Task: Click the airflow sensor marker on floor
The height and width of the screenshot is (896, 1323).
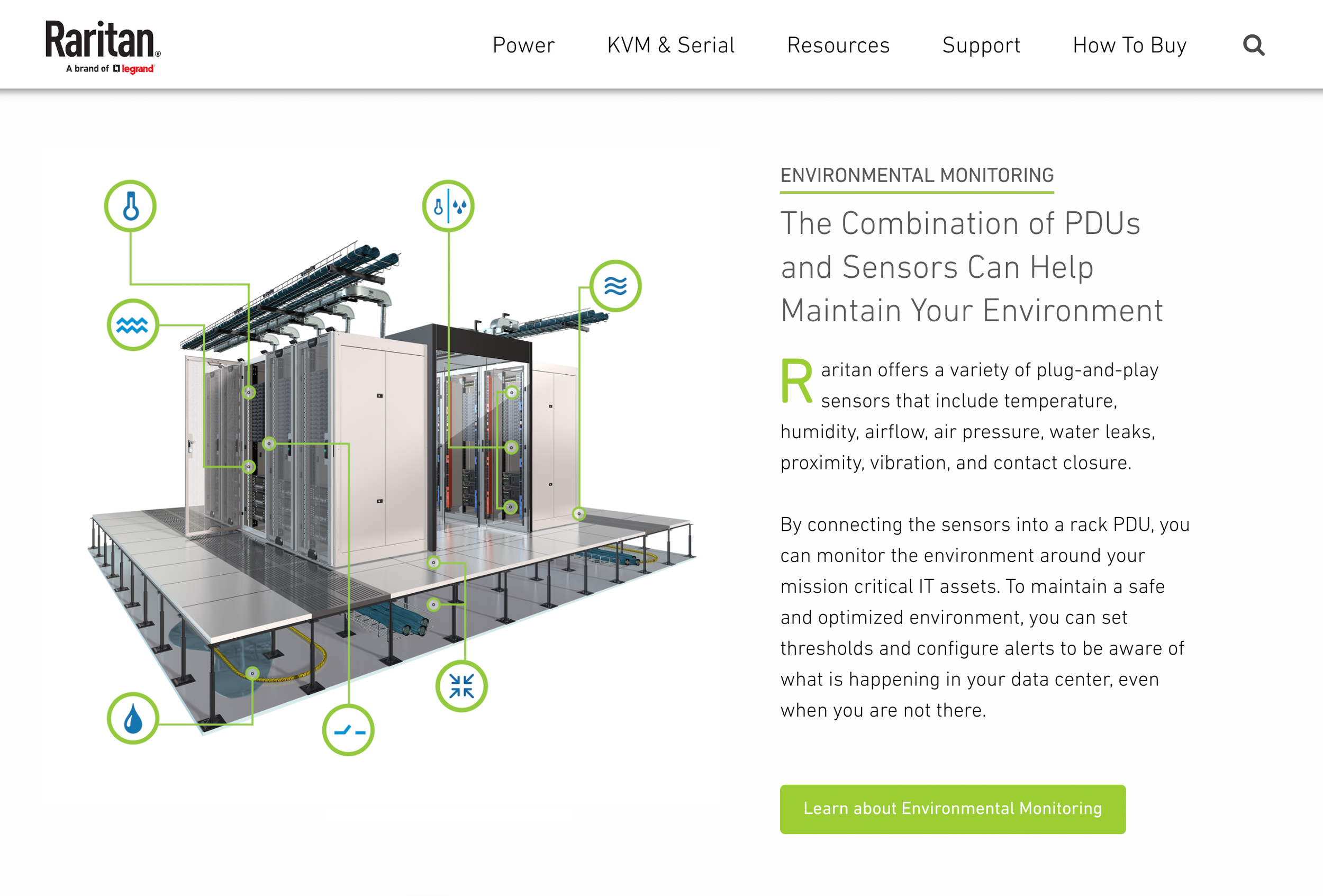Action: (579, 514)
